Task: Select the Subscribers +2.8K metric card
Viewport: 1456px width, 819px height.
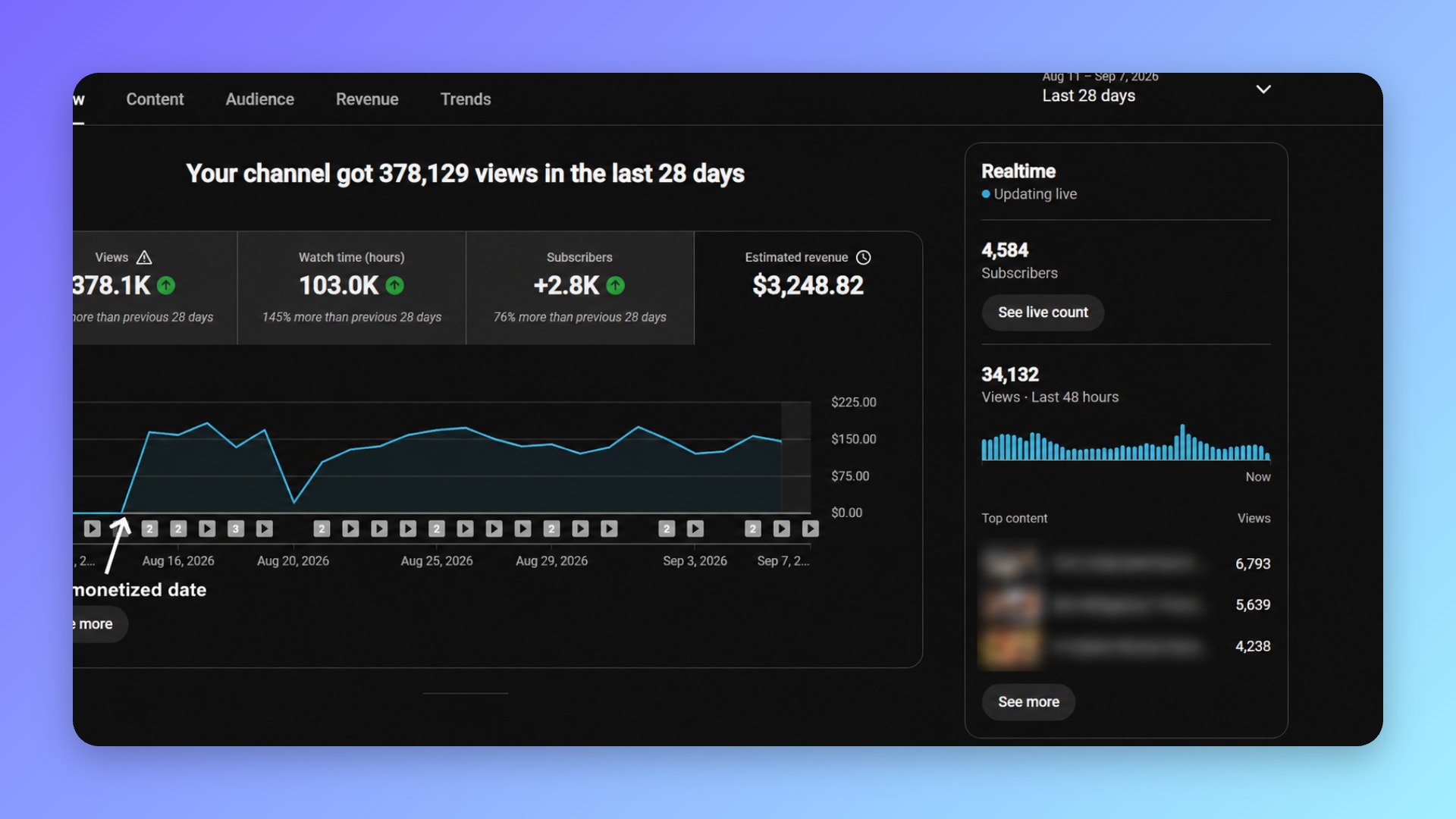Action: (x=580, y=288)
